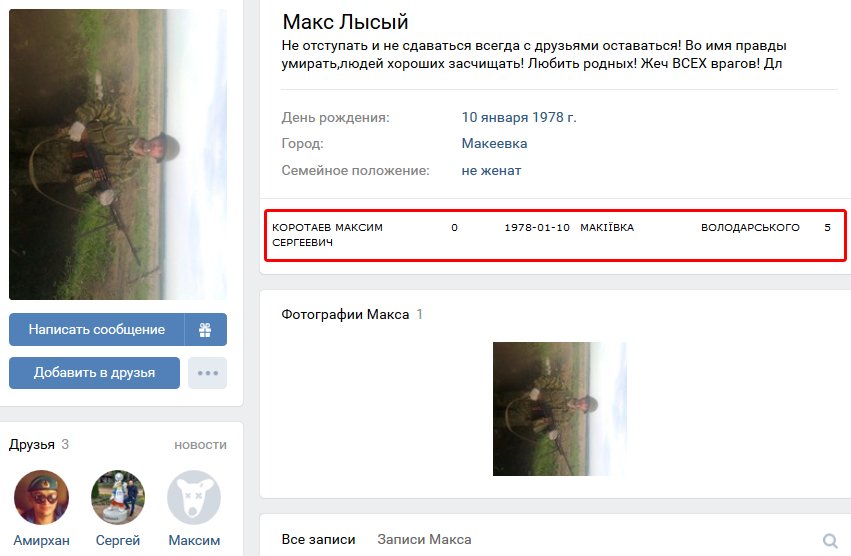Open Сергей's avatar in friends list
Screen dimensions: 851x556
coord(118,497)
